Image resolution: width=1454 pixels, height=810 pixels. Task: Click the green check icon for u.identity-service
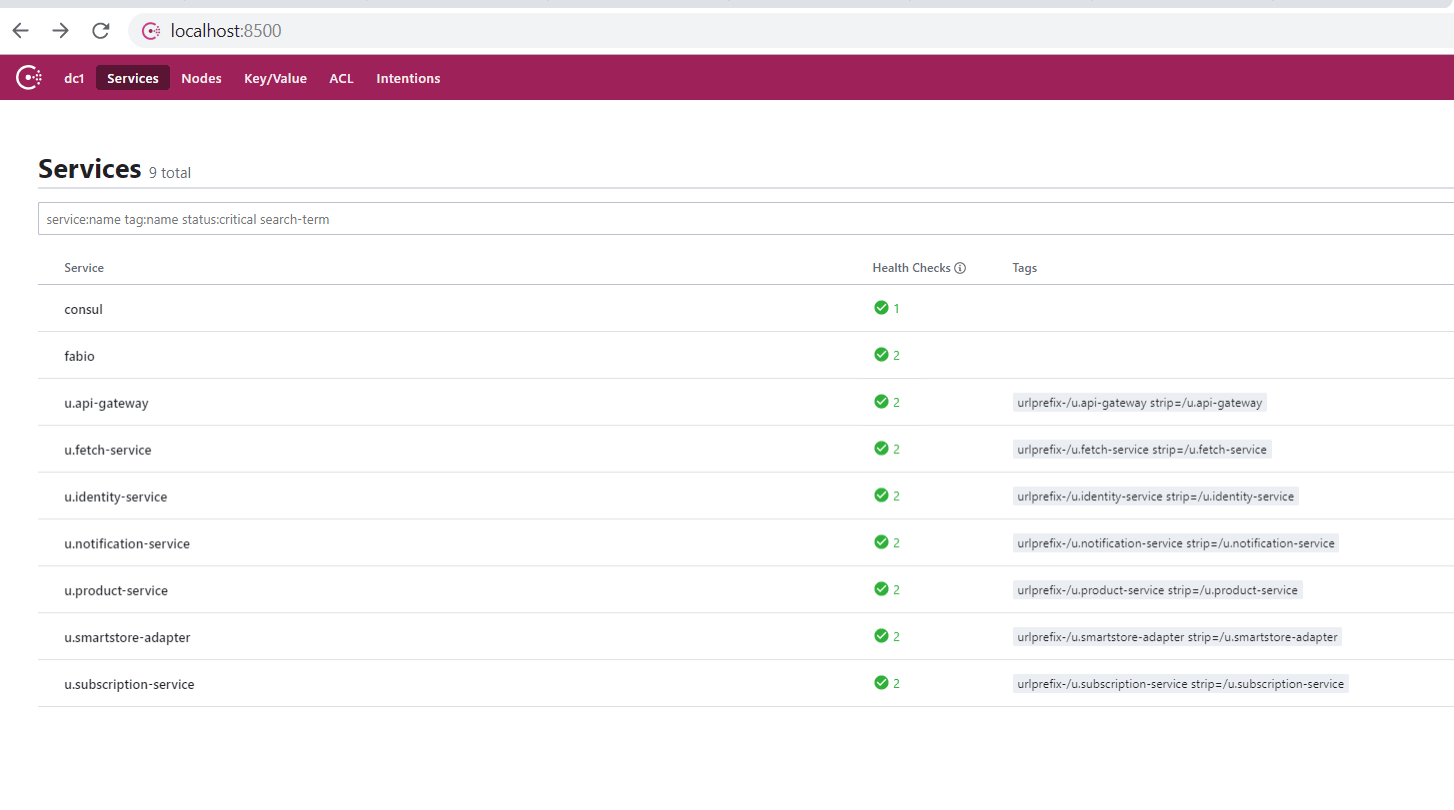(881, 496)
